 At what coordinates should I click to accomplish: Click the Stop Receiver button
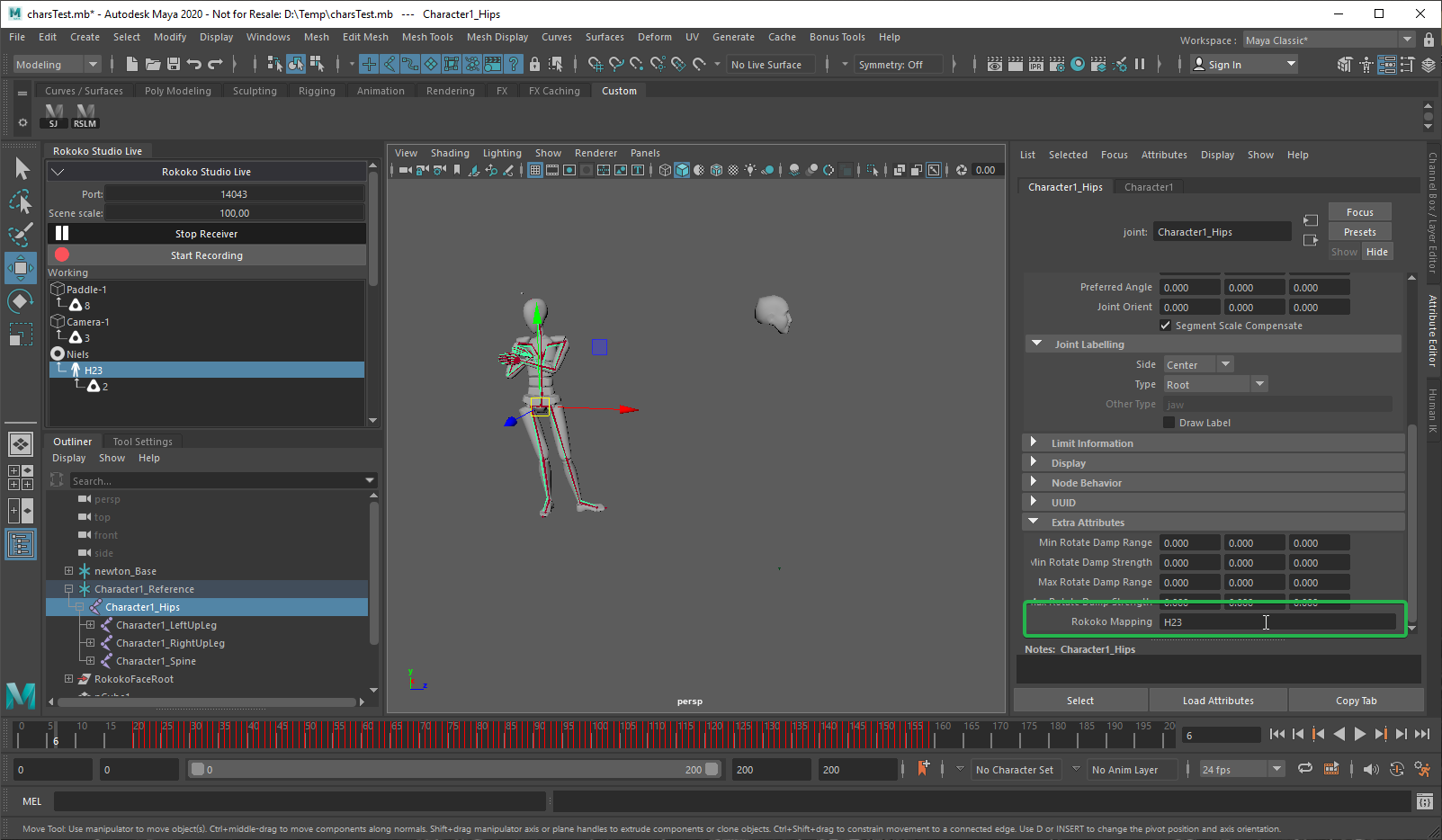[206, 234]
